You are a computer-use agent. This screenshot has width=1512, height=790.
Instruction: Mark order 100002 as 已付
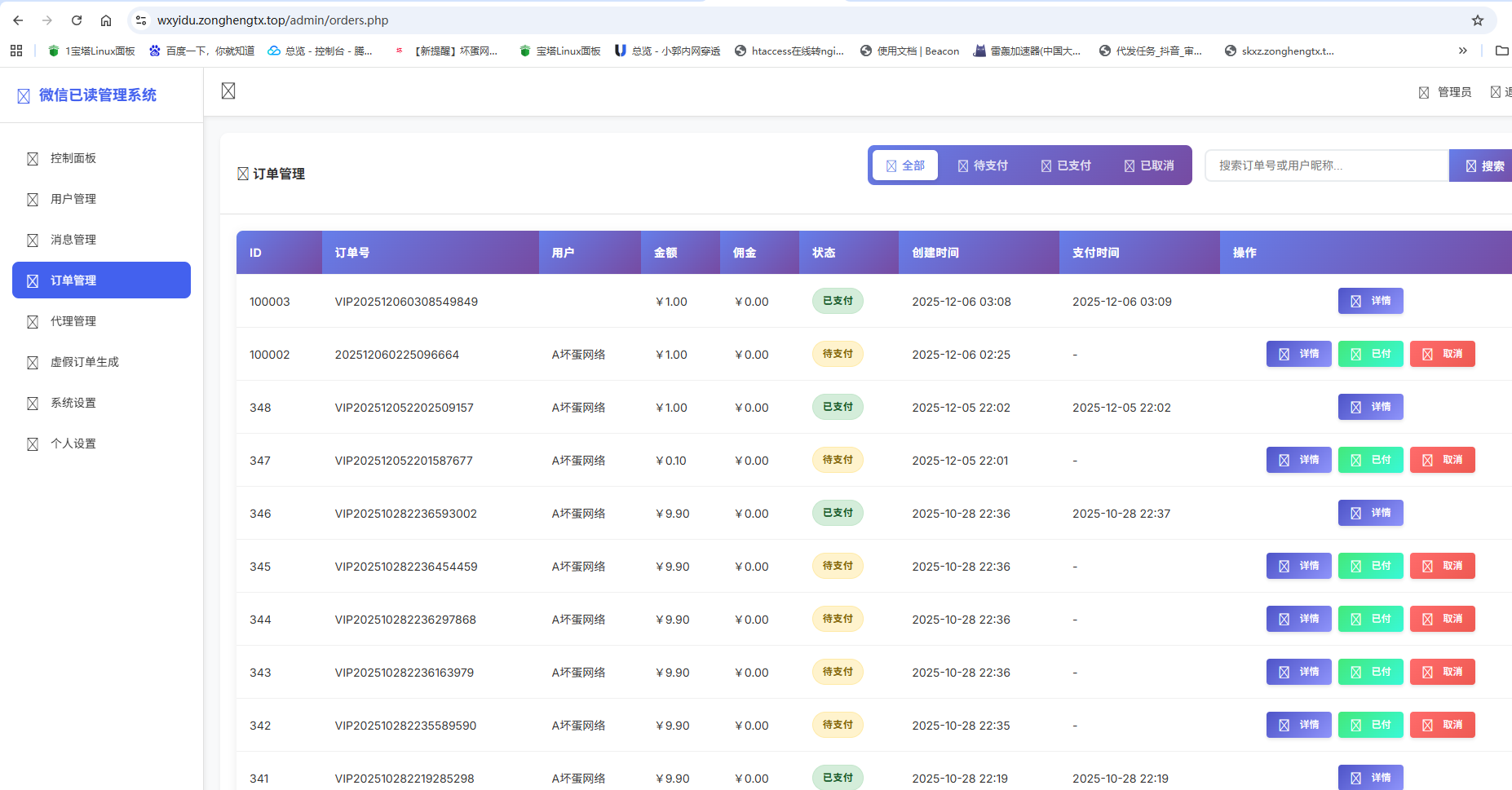click(1370, 354)
